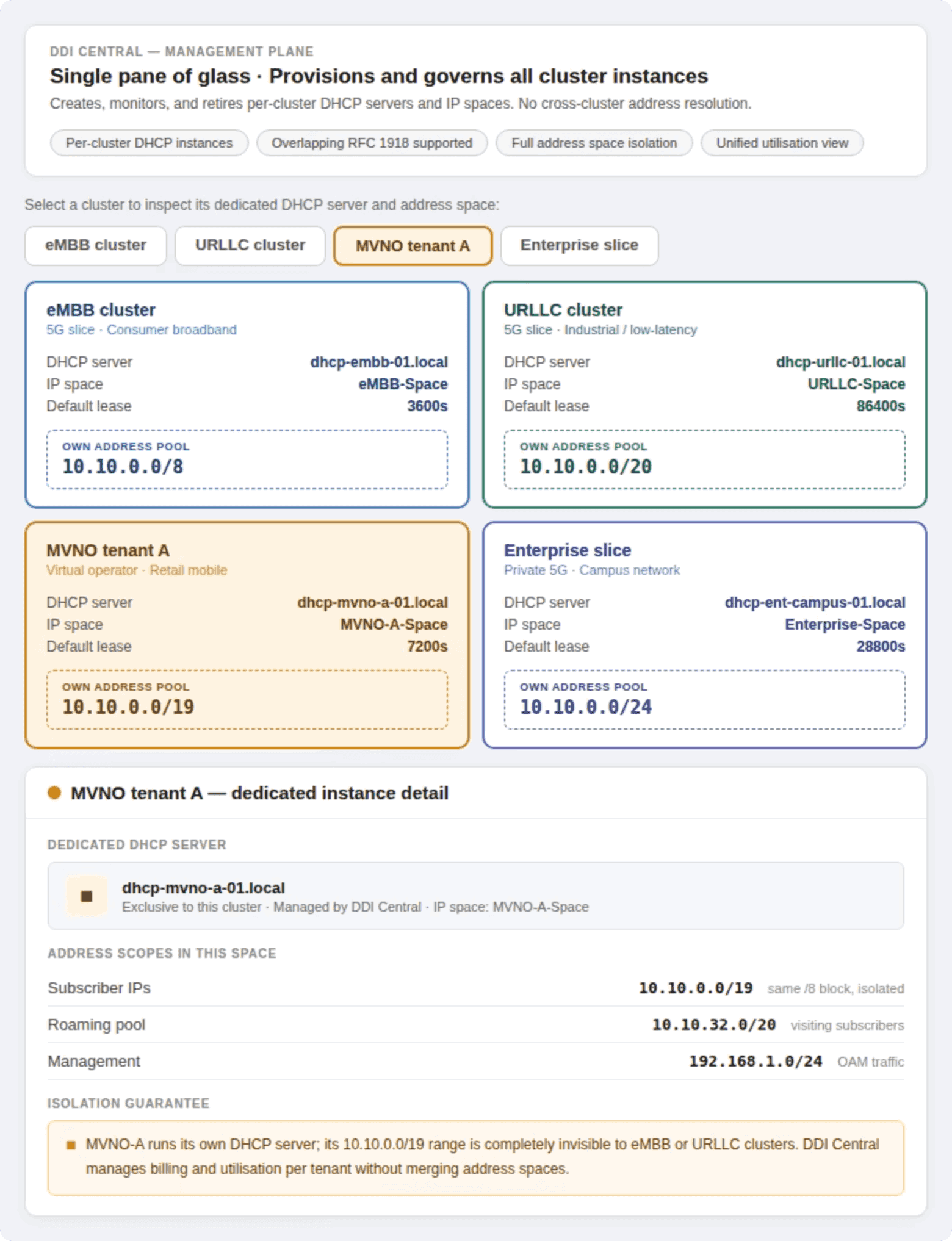Screen dimensions: 952x1241
Task: Click Private 5G · Campus network subtitle
Action: point(592,570)
